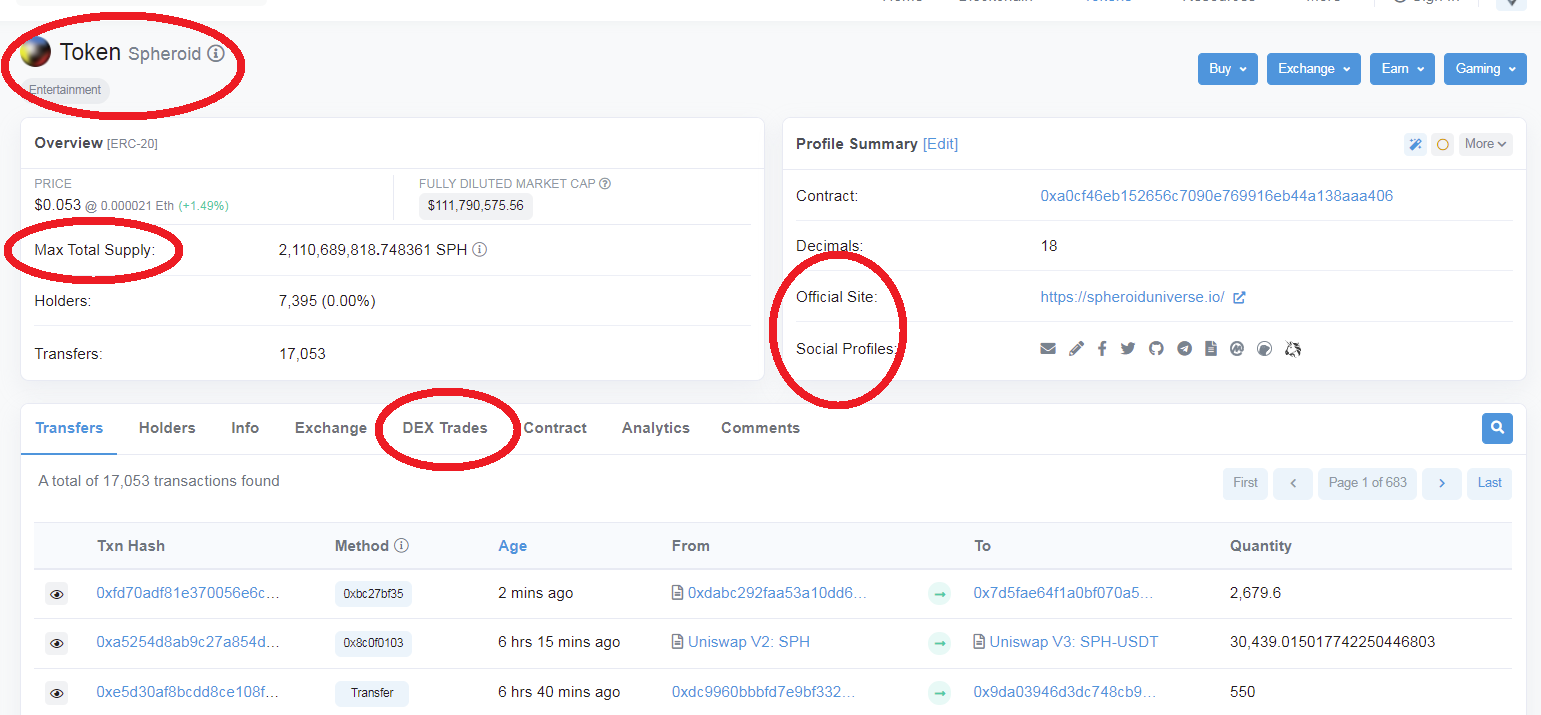Jump to the Last page of transfers

coord(1490,483)
